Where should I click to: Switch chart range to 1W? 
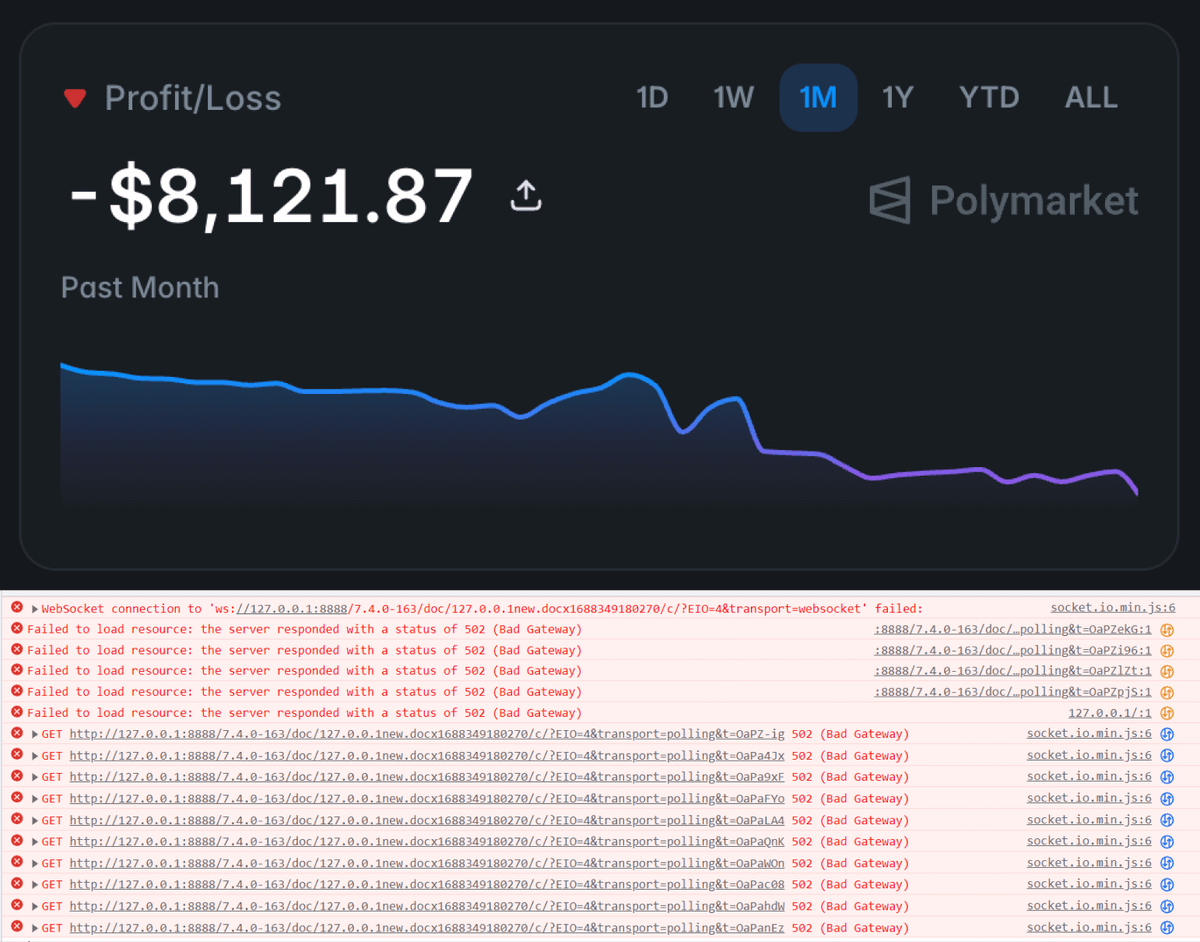tap(733, 98)
